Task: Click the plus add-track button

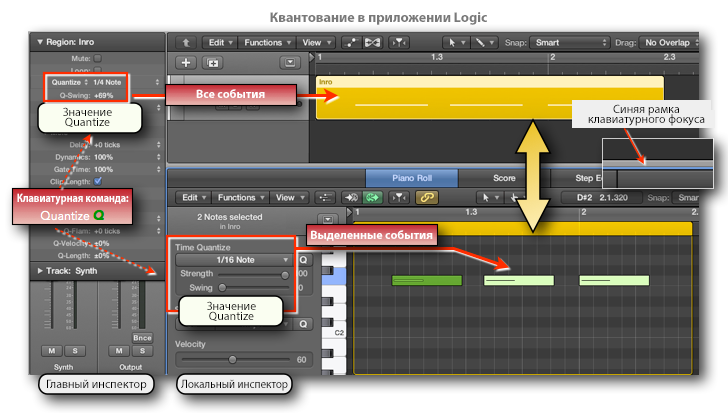Action: [186, 63]
